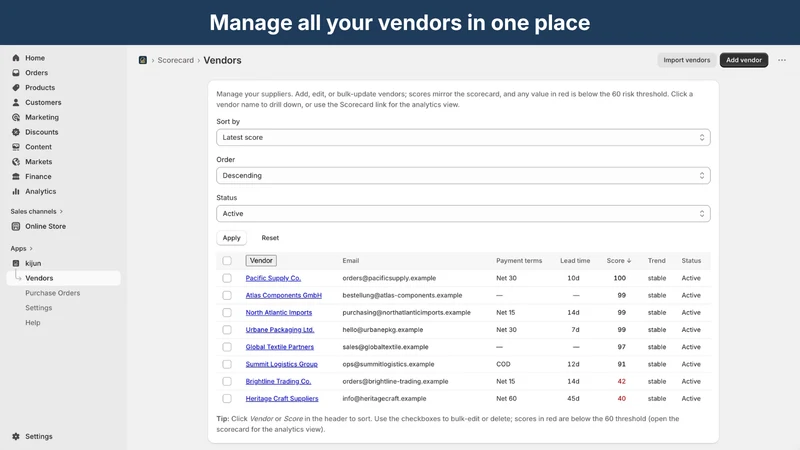Click the Markets globe icon
The height and width of the screenshot is (450, 800).
tap(16, 162)
